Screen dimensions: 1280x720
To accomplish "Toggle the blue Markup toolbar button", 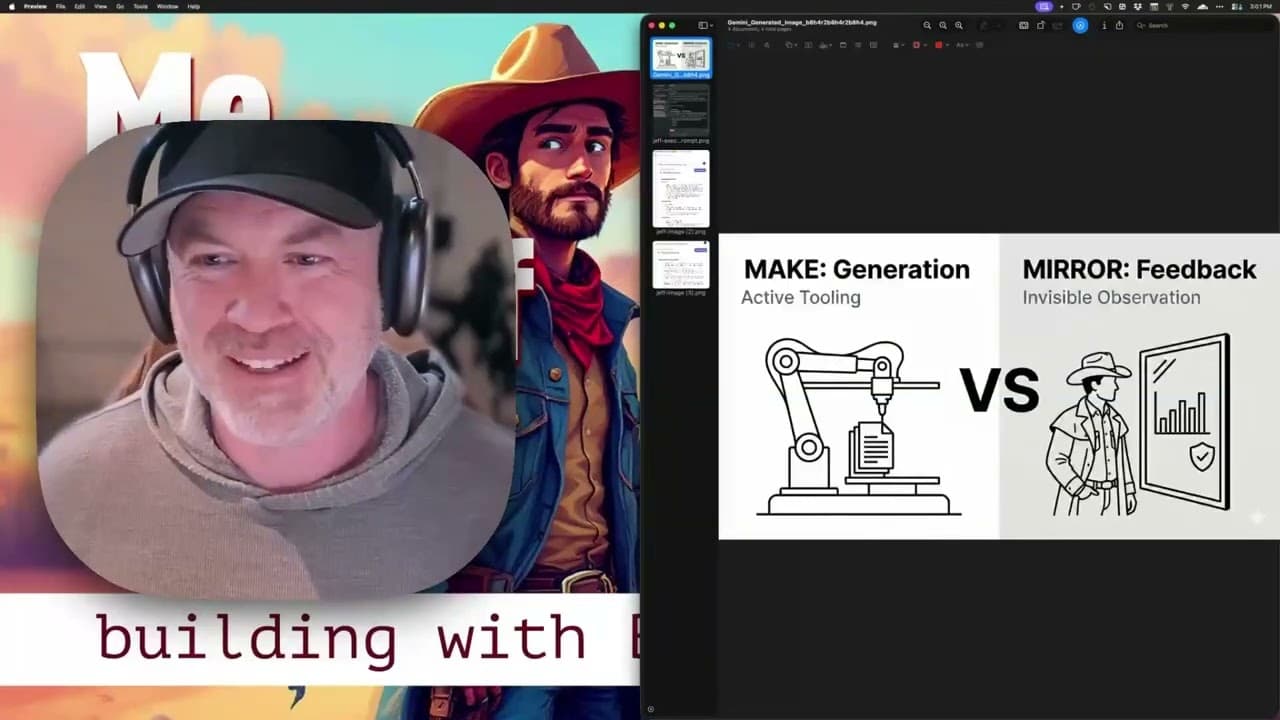I will tap(1080, 25).
